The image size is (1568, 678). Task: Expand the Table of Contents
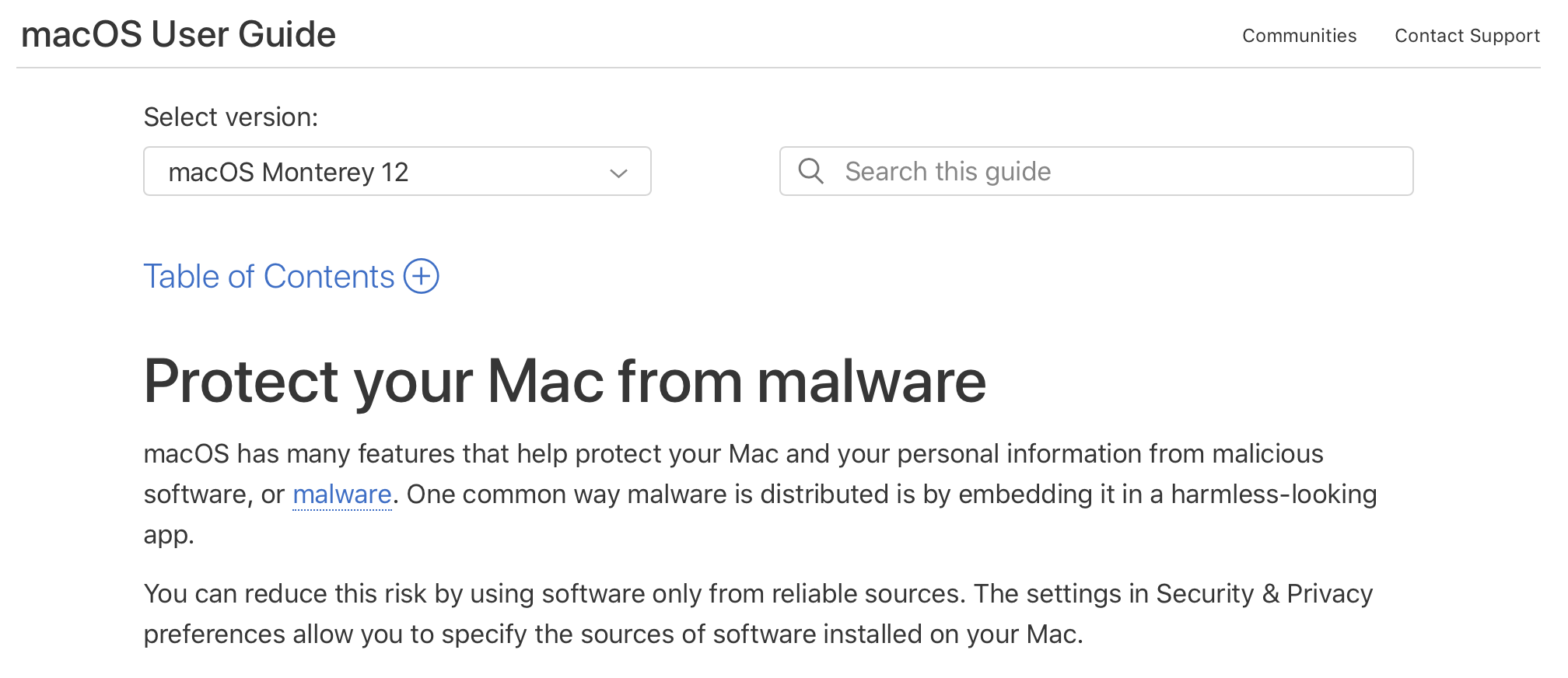(269, 277)
